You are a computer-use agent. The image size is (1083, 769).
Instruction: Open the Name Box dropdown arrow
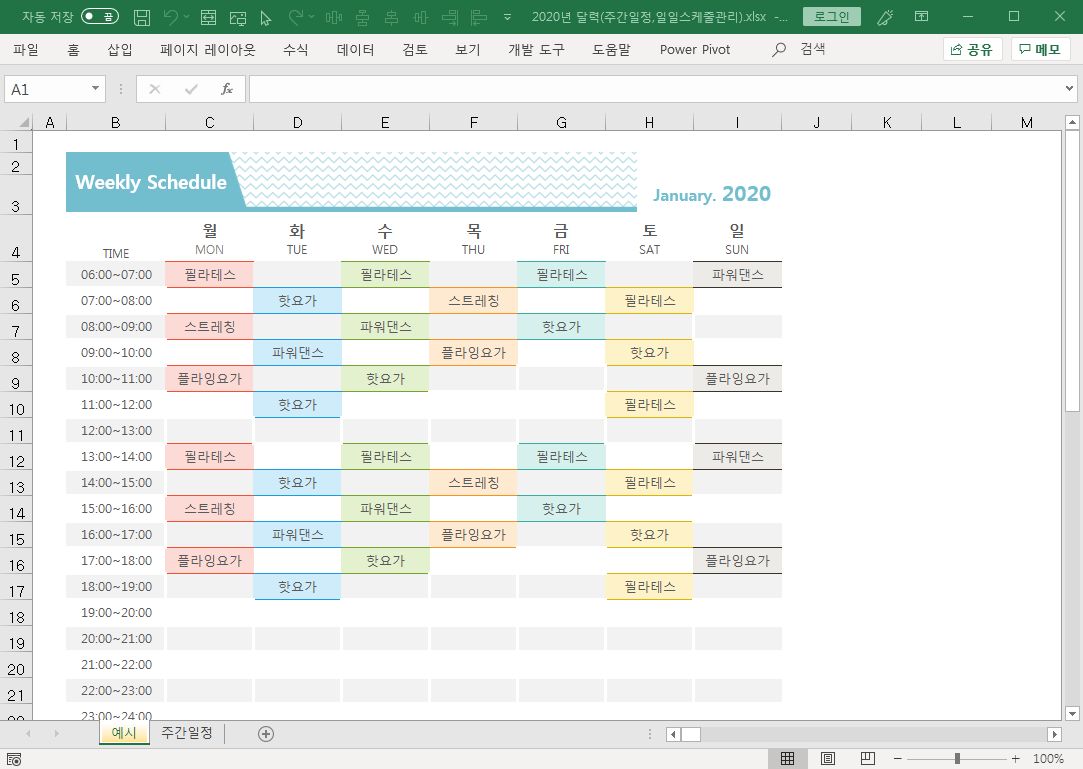tap(96, 89)
